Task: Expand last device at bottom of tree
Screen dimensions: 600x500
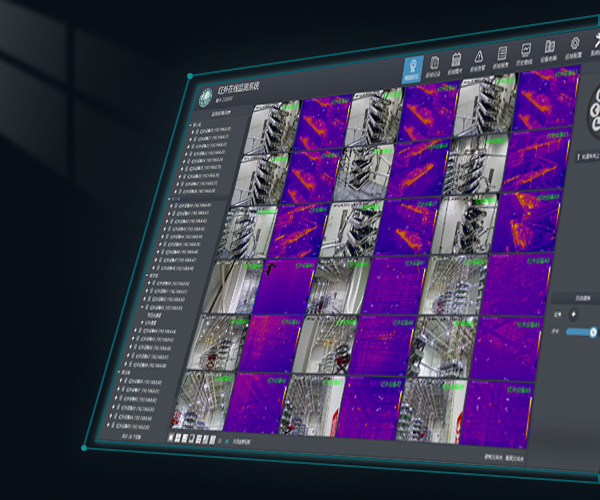Action: 109,425
